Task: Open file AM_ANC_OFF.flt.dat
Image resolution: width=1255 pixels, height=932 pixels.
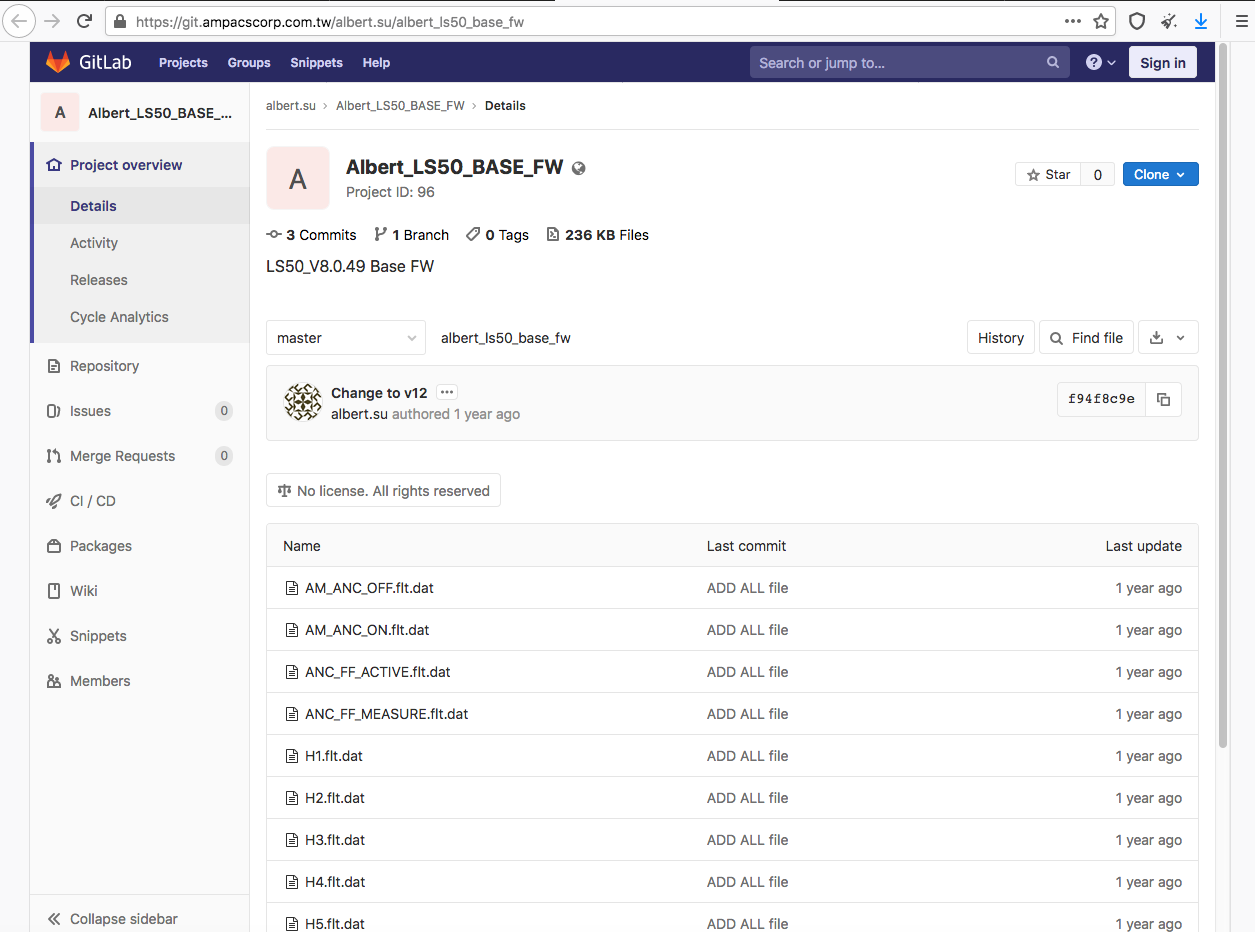Action: point(369,588)
